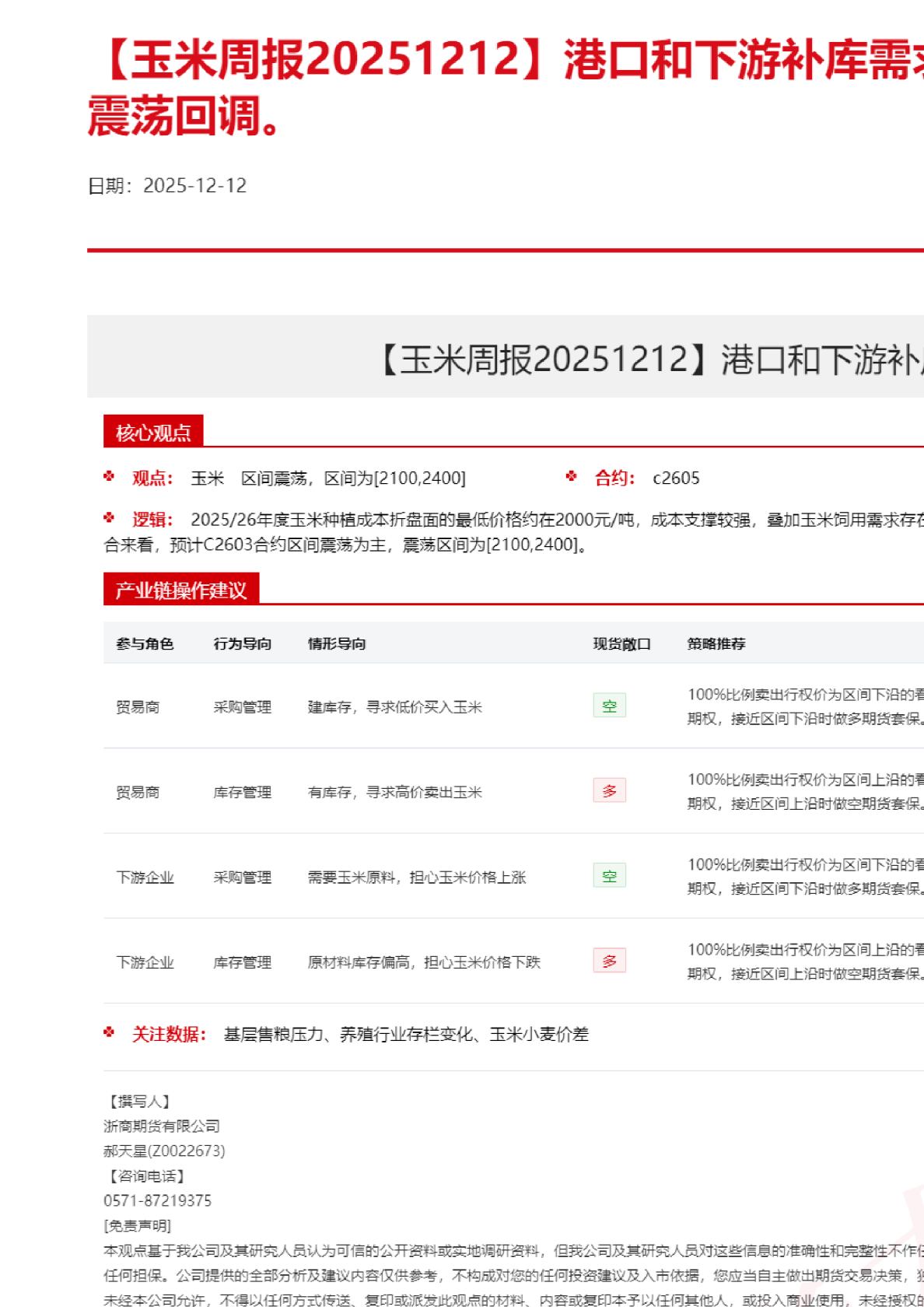Click the 情形导向 column header
The image size is (924, 1307).
coord(337,643)
